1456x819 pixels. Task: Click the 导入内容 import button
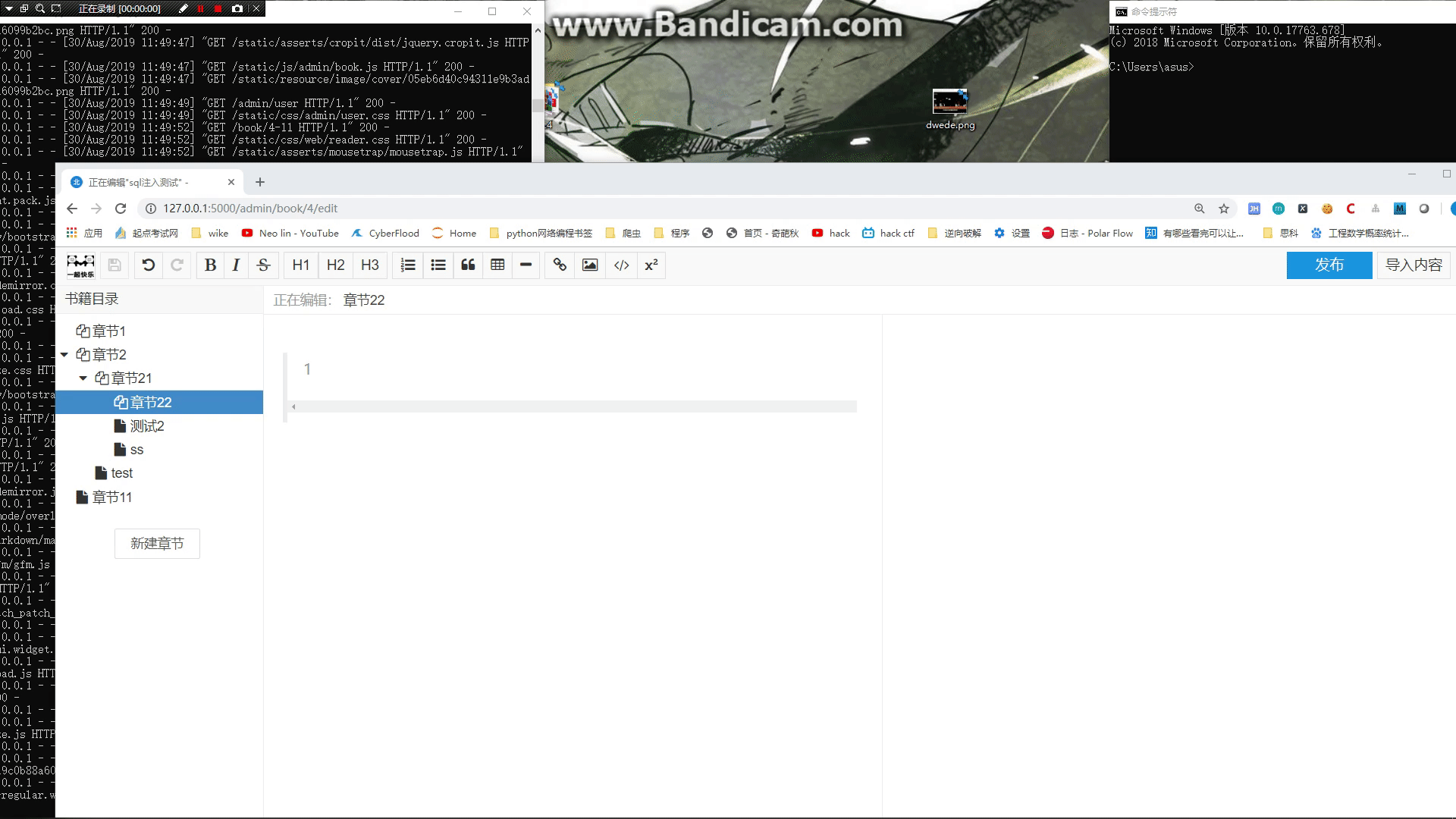click(x=1414, y=265)
